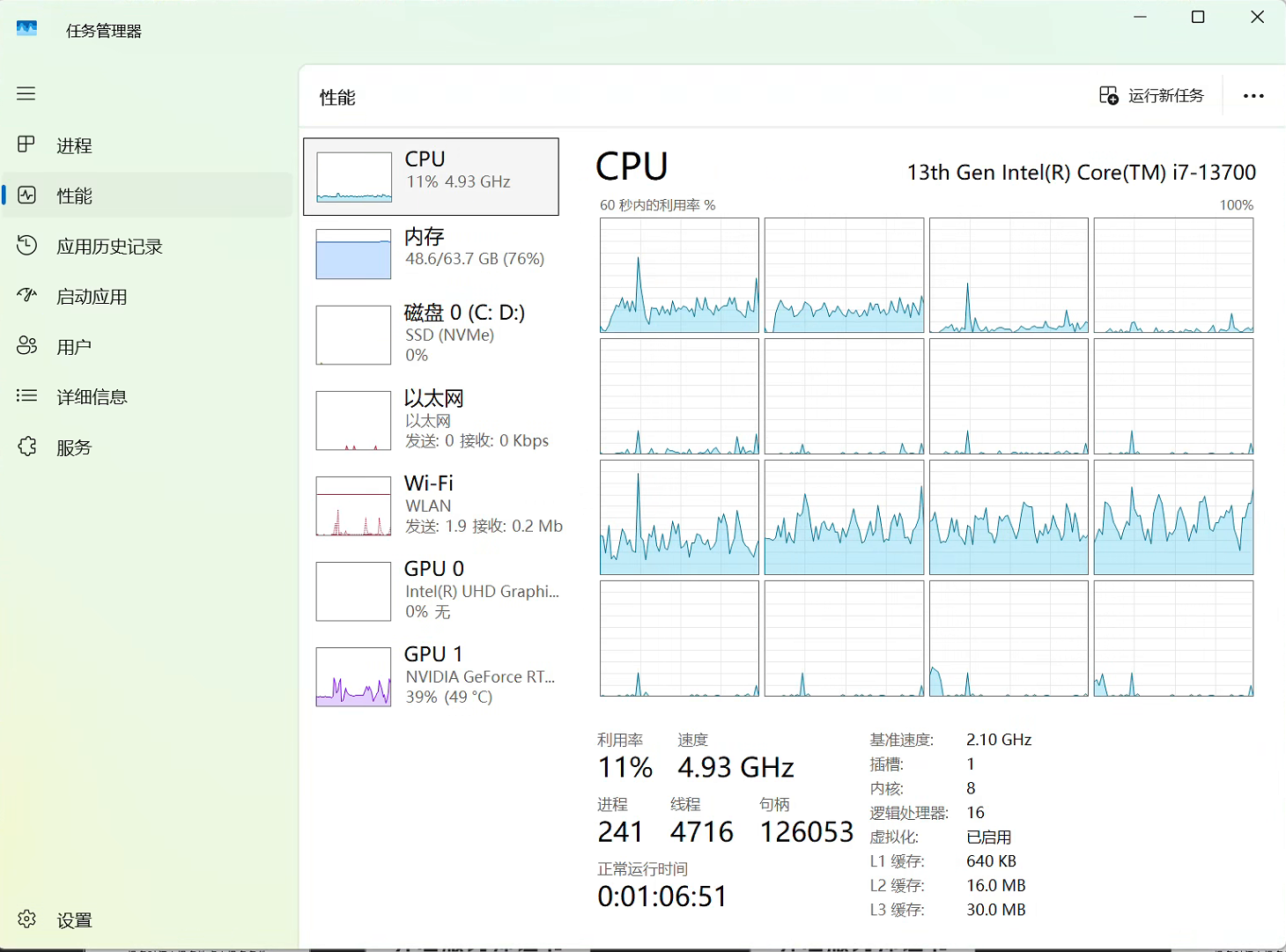Switch to the 性能 tab
Image resolution: width=1286 pixels, height=952 pixels.
point(148,196)
